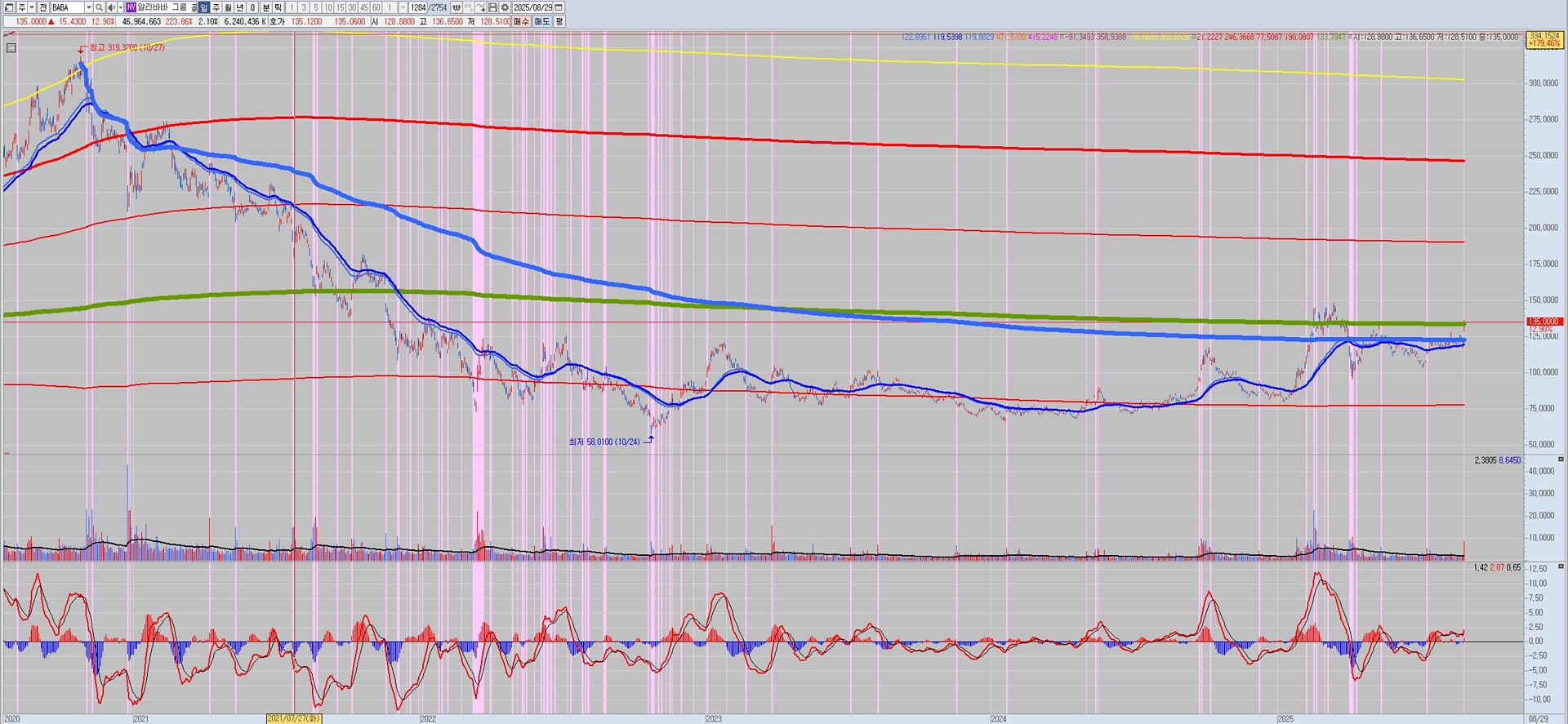Click the highlighted 2021/07/27 date label
The image size is (1568, 724).
[x=294, y=719]
